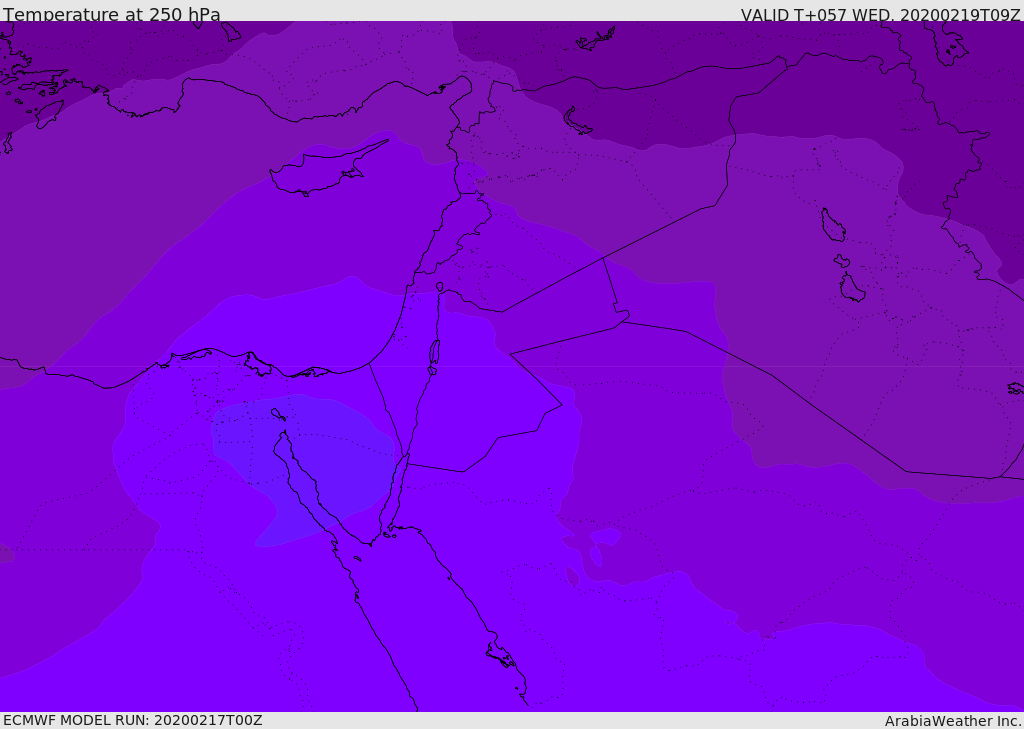Click the ECMWF MODEL RUN label
This screenshot has width=1024, height=729.
point(132,720)
